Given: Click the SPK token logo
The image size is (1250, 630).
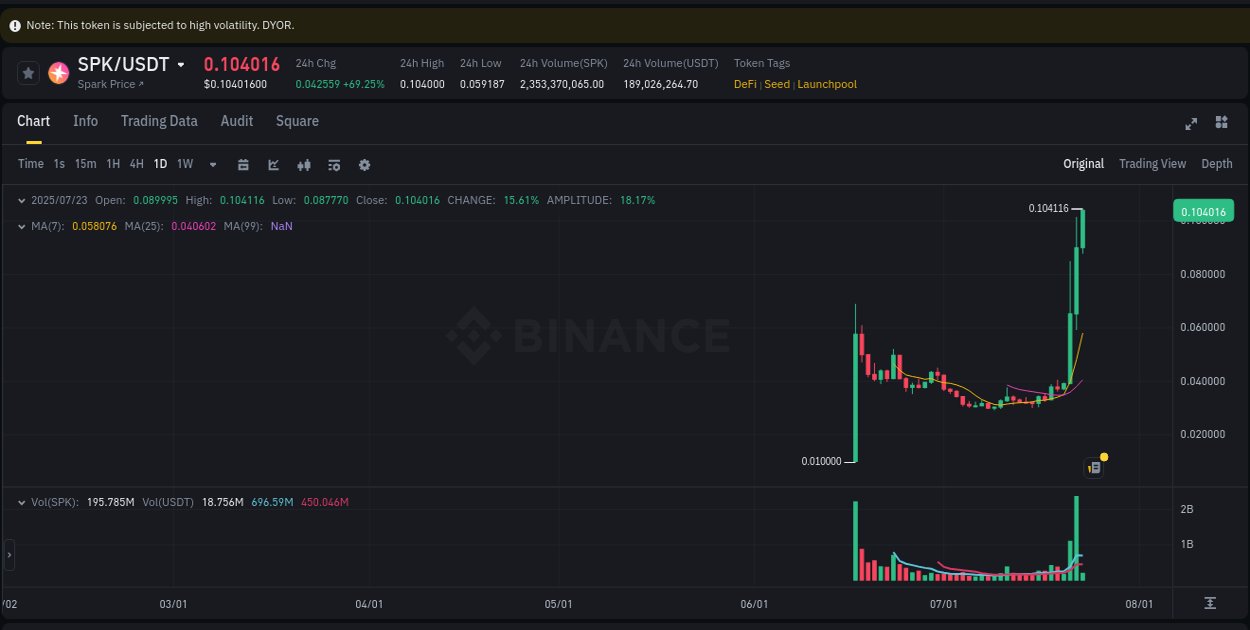Looking at the screenshot, I should 58,72.
